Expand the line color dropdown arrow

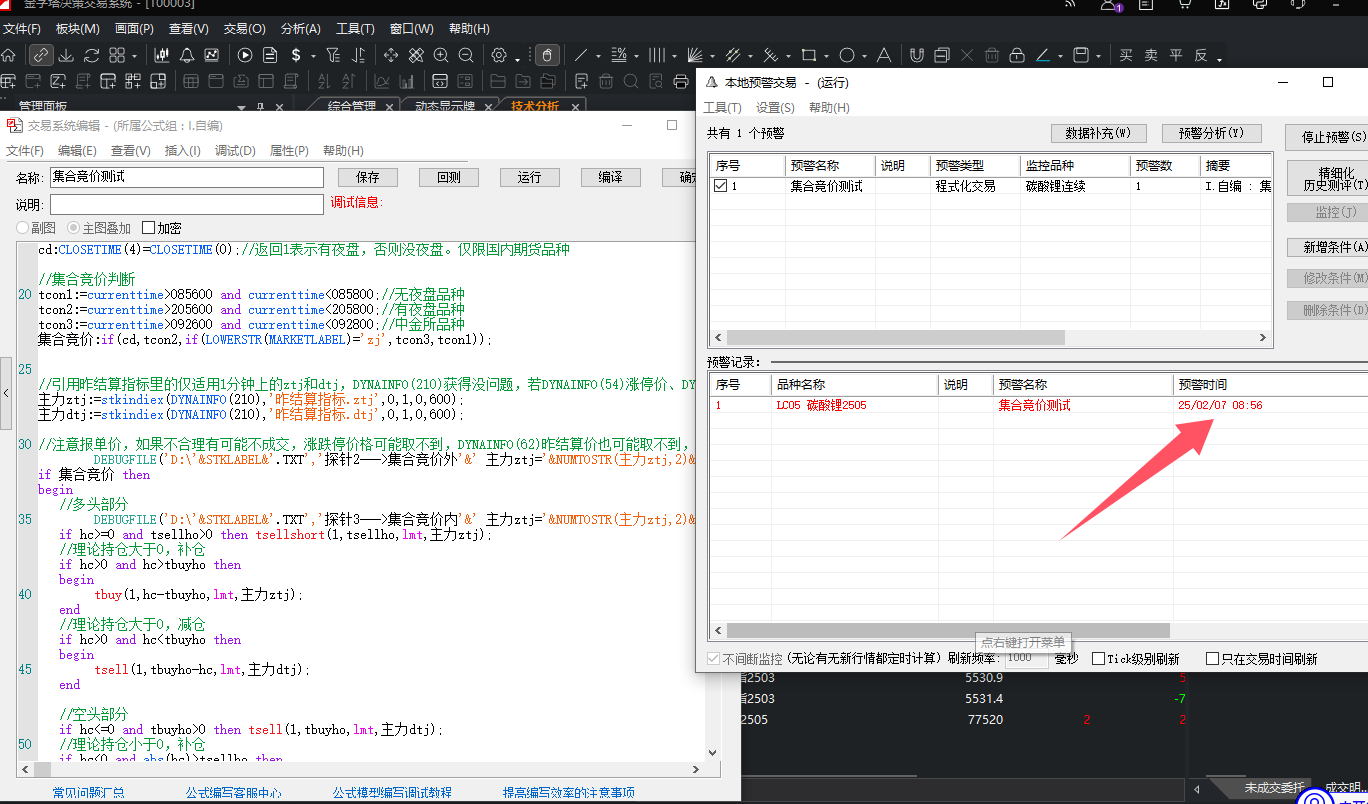click(x=1060, y=56)
